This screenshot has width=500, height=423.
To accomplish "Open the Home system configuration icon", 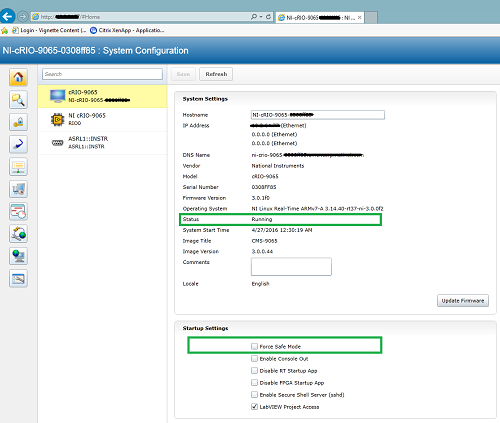I will pyautogui.click(x=18, y=77).
